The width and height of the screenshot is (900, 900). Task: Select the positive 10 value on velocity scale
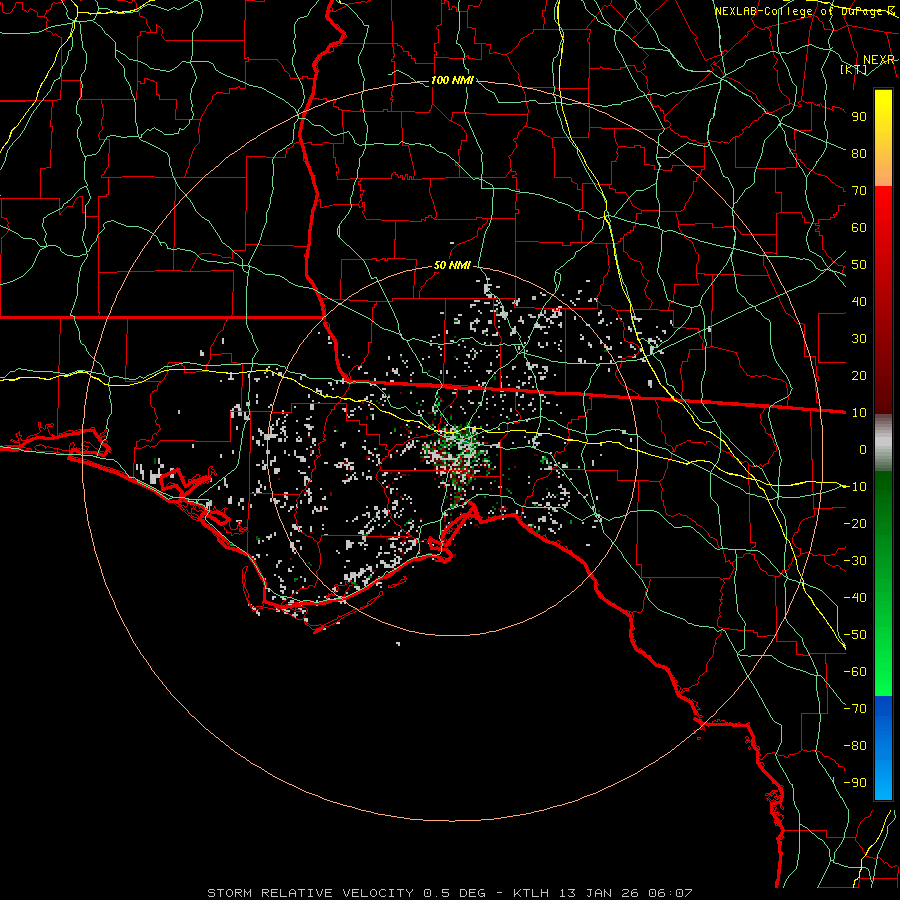[x=859, y=413]
